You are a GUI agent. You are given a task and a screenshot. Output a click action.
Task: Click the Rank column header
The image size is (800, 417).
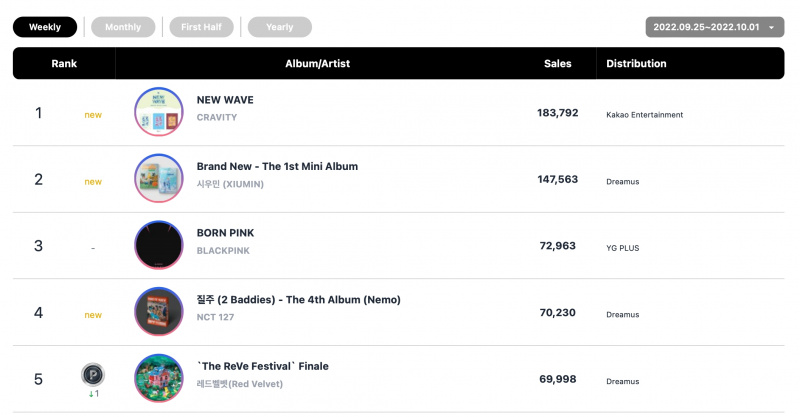pyautogui.click(x=64, y=64)
